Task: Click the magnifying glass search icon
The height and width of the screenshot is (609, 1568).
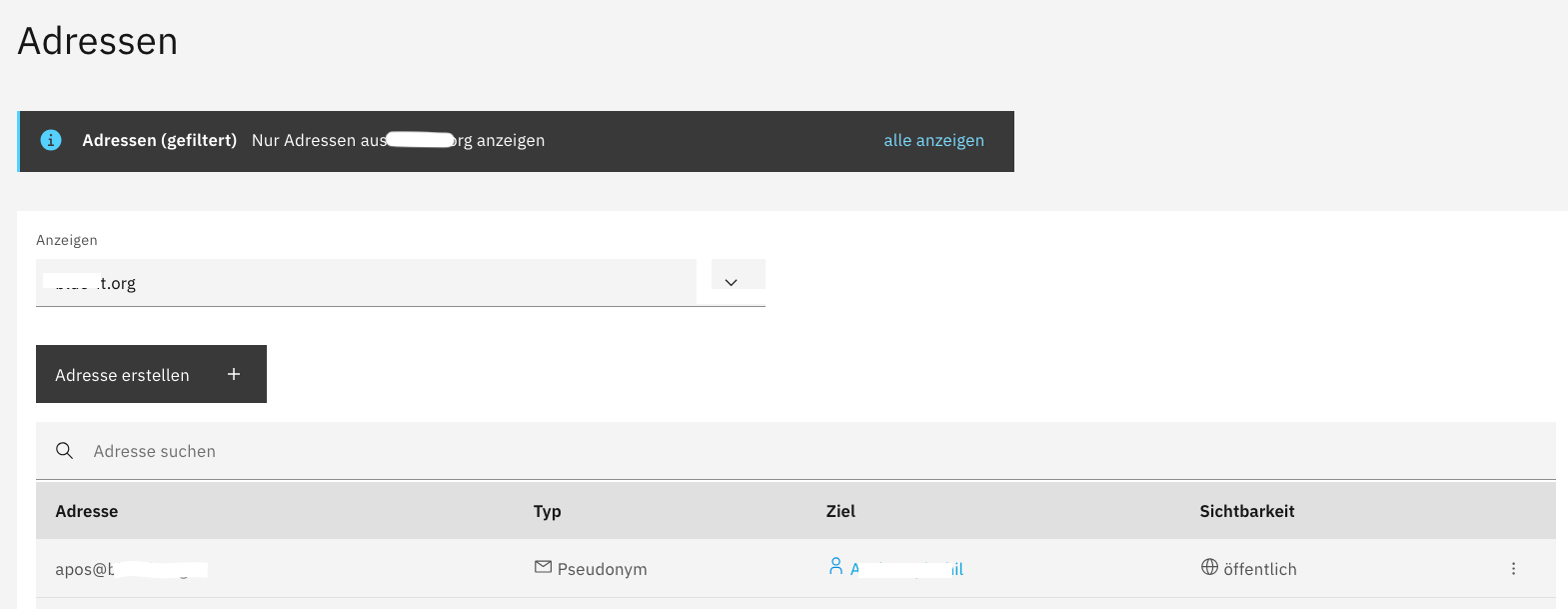Action: point(64,451)
